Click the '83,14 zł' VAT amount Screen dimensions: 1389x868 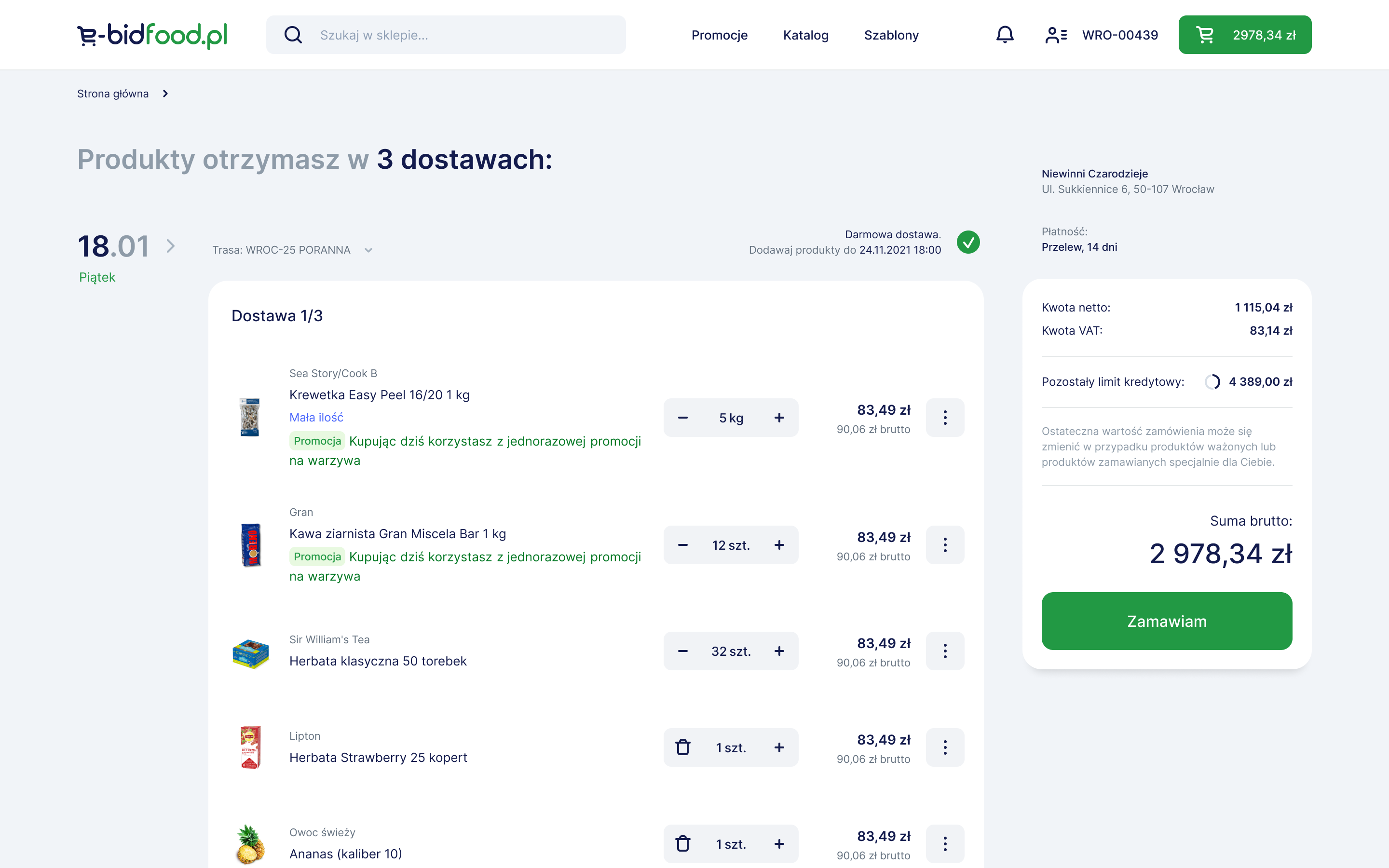1271,331
